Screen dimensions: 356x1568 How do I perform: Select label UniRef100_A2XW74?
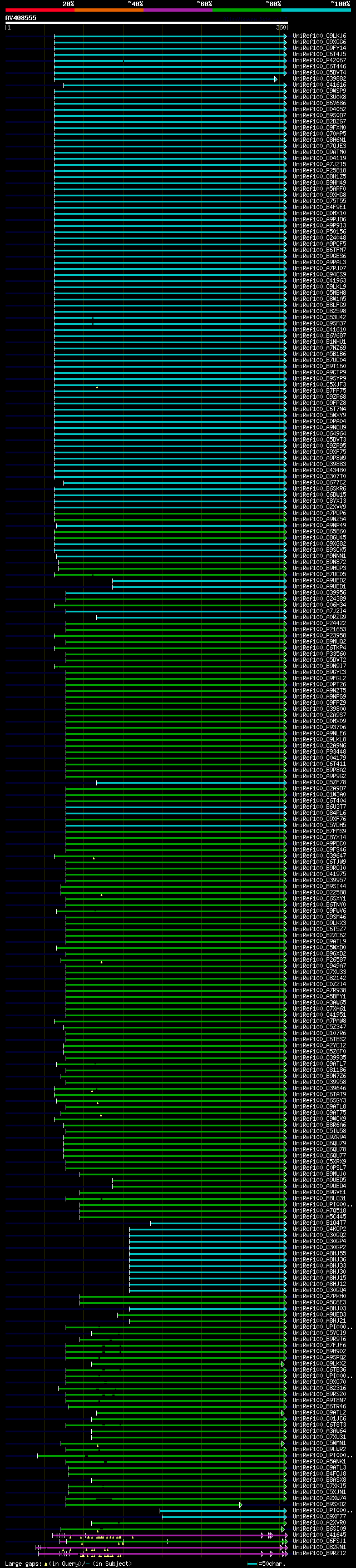tap(319, 1498)
